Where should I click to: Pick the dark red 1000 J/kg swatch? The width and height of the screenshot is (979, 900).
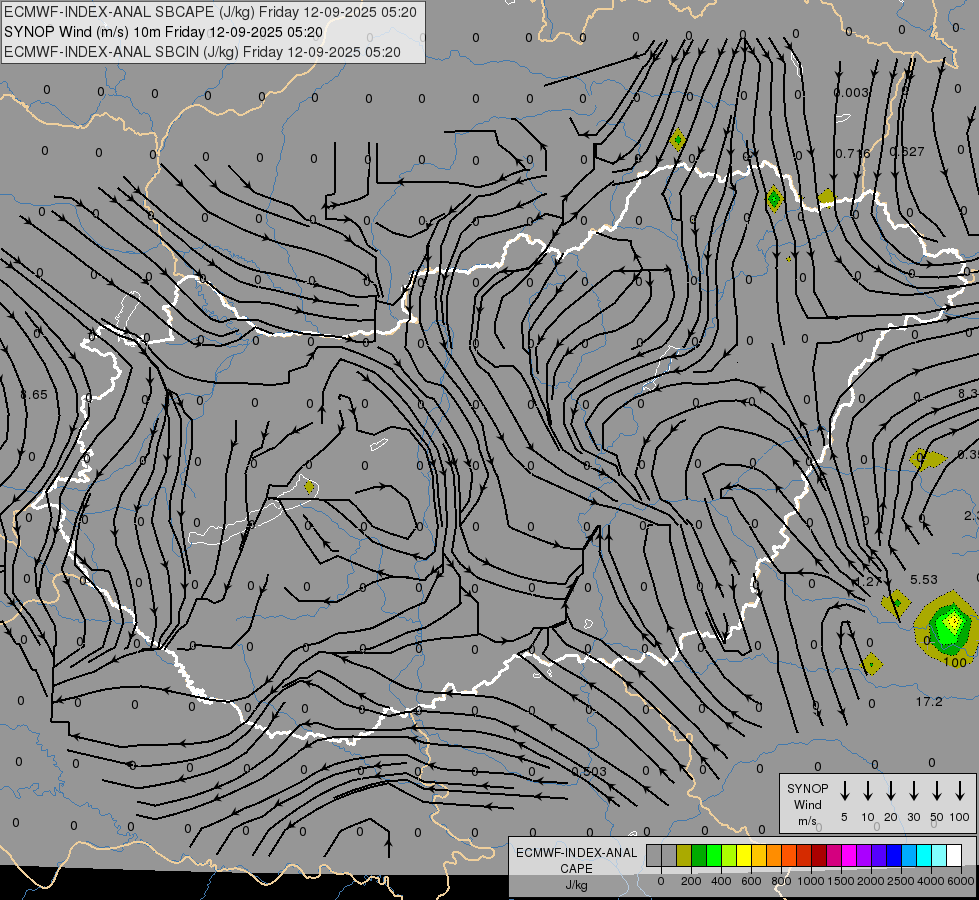coord(820,856)
